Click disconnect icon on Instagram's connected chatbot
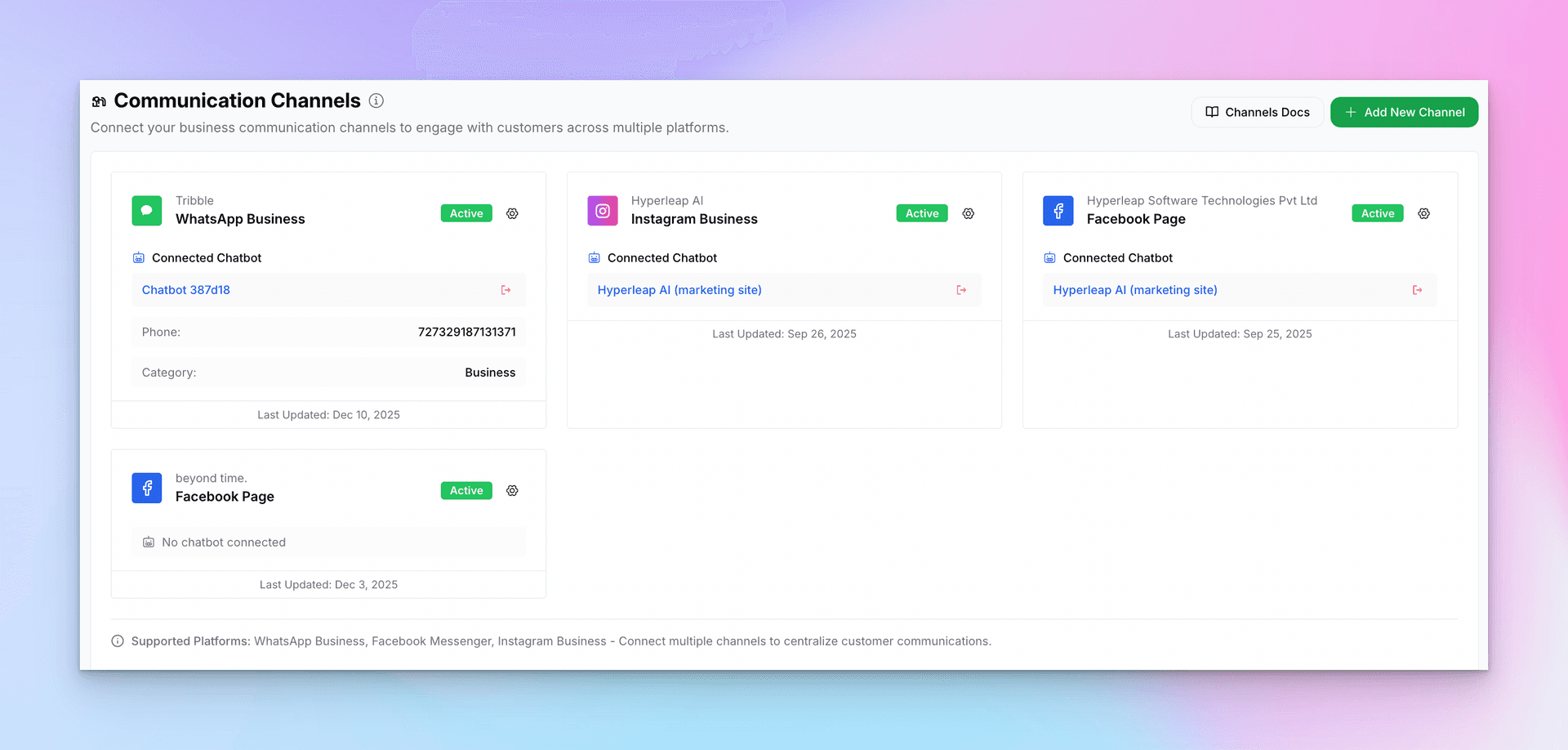 [x=961, y=290]
